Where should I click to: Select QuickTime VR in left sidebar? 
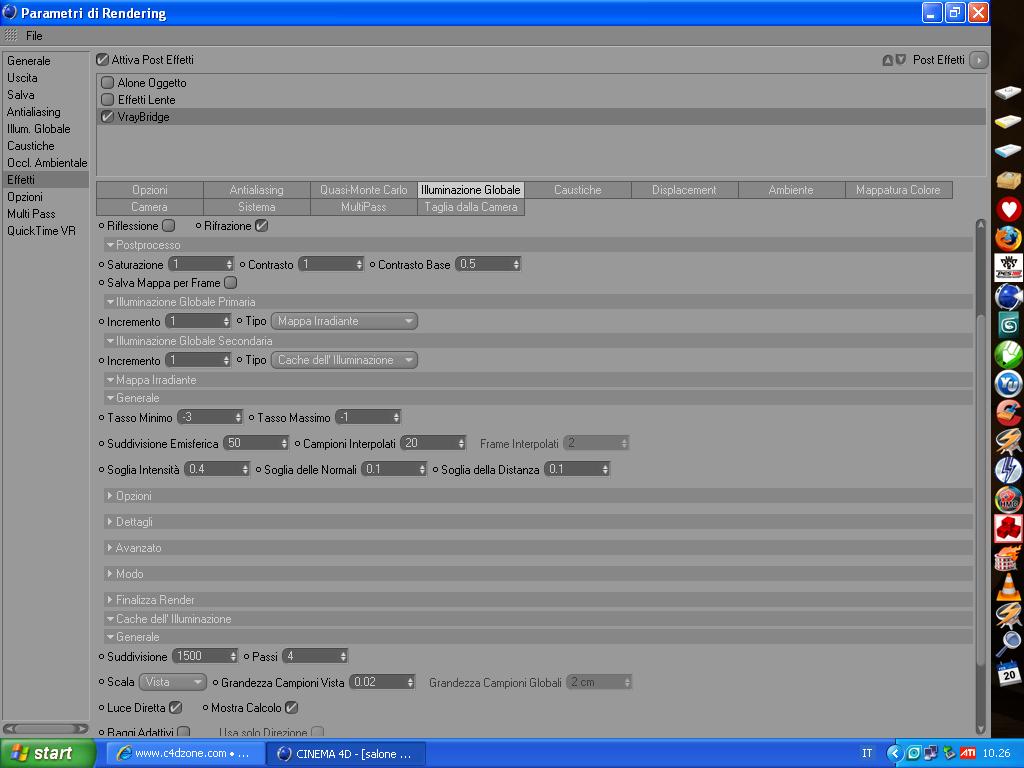pyautogui.click(x=41, y=231)
